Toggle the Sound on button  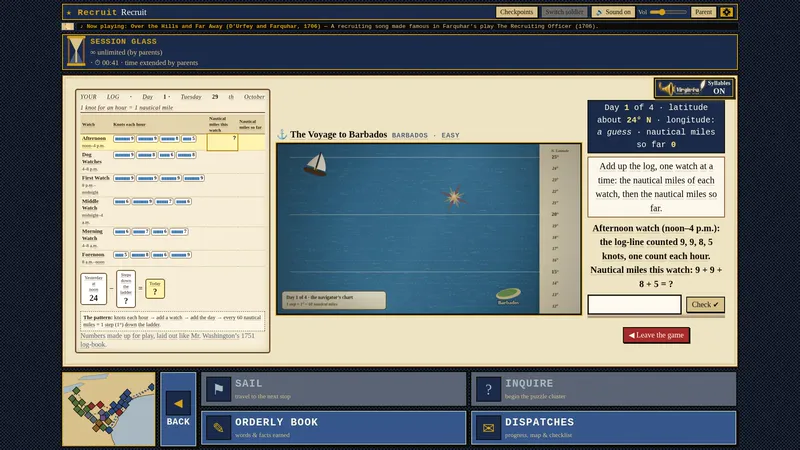[x=613, y=12]
